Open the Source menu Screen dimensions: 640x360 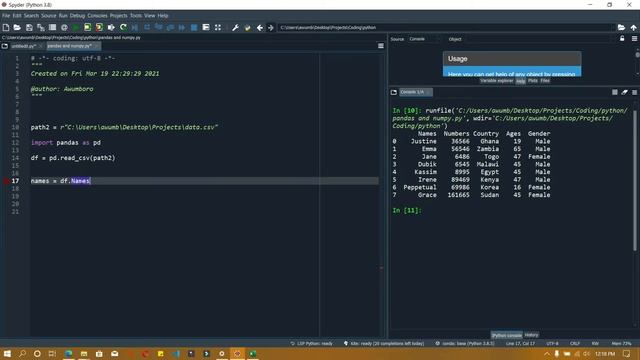[x=49, y=16]
